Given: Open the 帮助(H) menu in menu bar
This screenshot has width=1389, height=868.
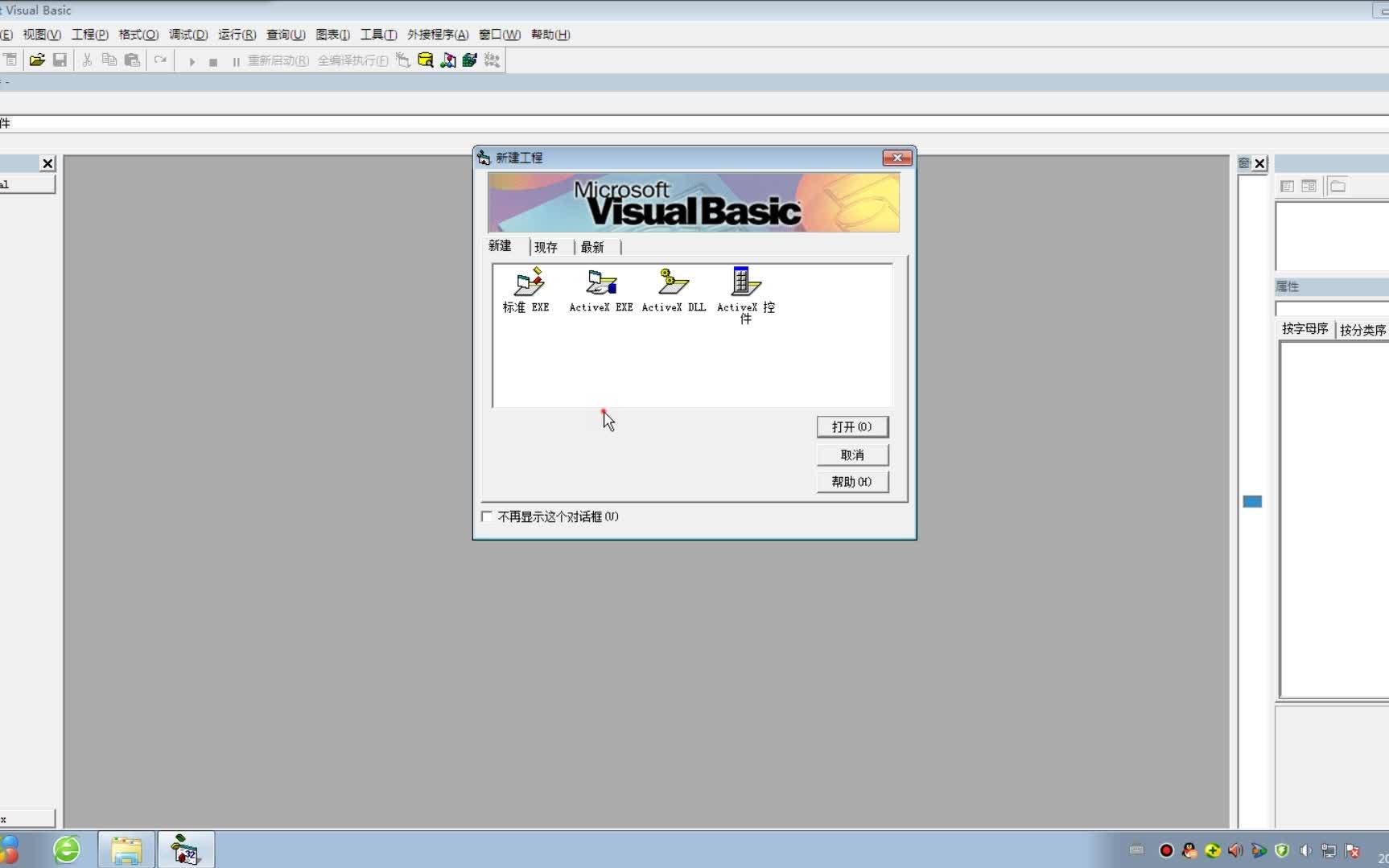Looking at the screenshot, I should pyautogui.click(x=550, y=35).
